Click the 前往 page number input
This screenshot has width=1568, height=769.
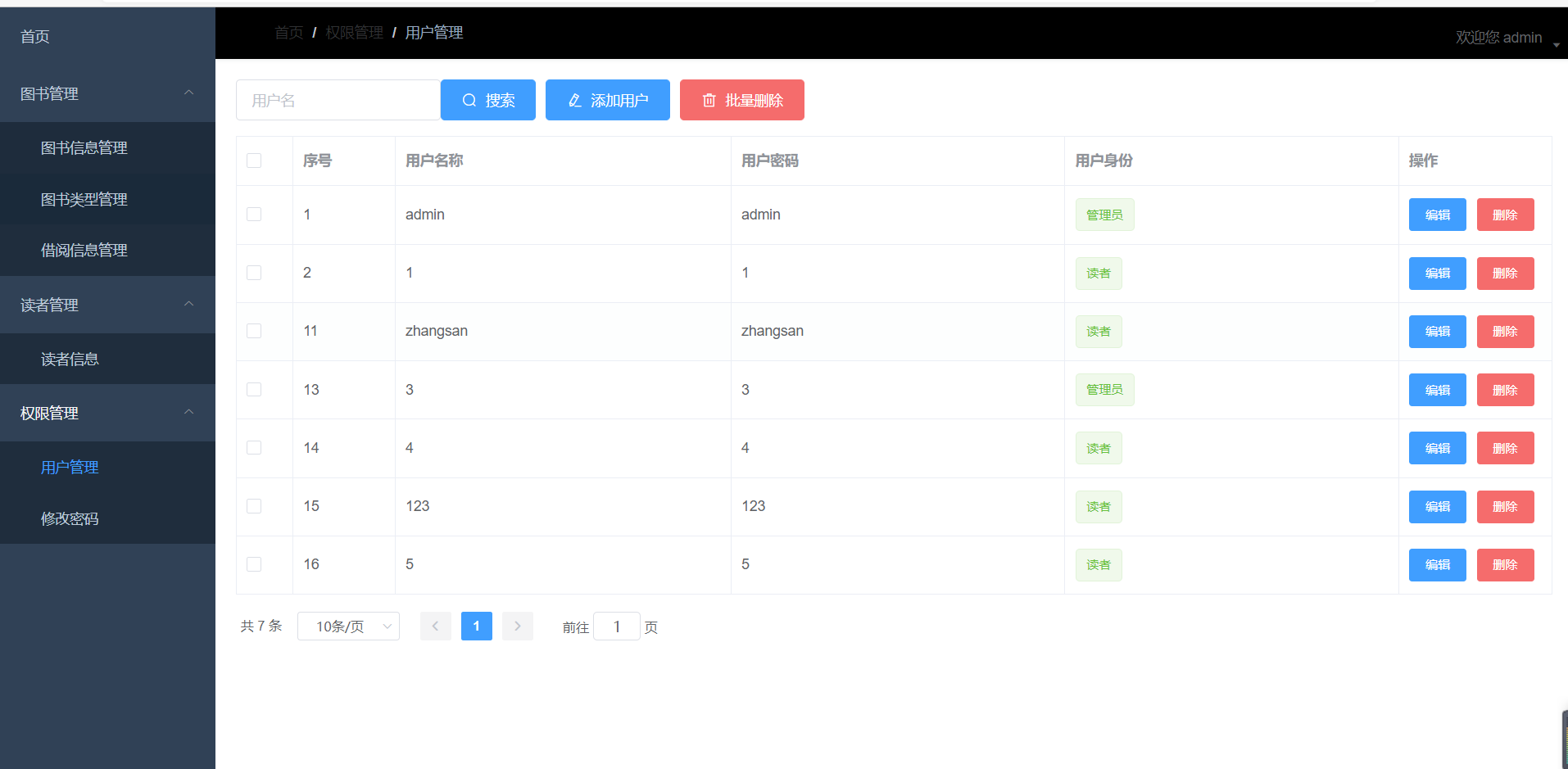pos(617,627)
